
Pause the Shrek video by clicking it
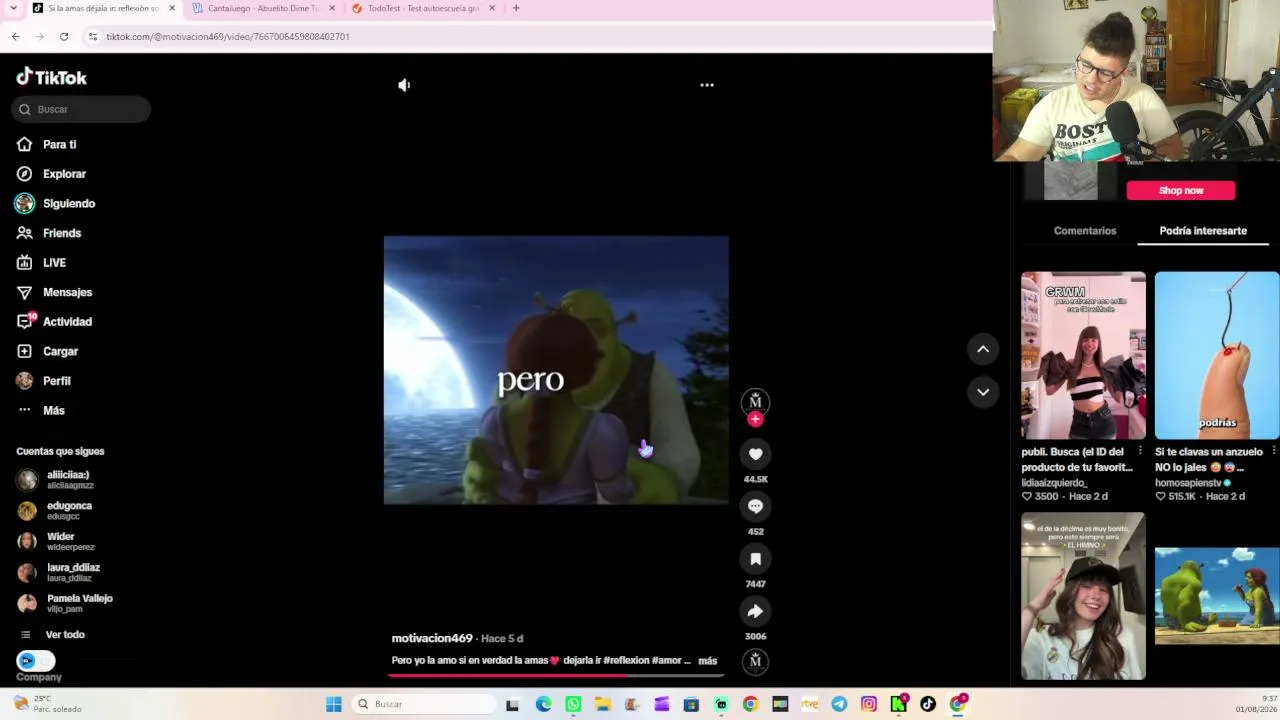point(556,370)
